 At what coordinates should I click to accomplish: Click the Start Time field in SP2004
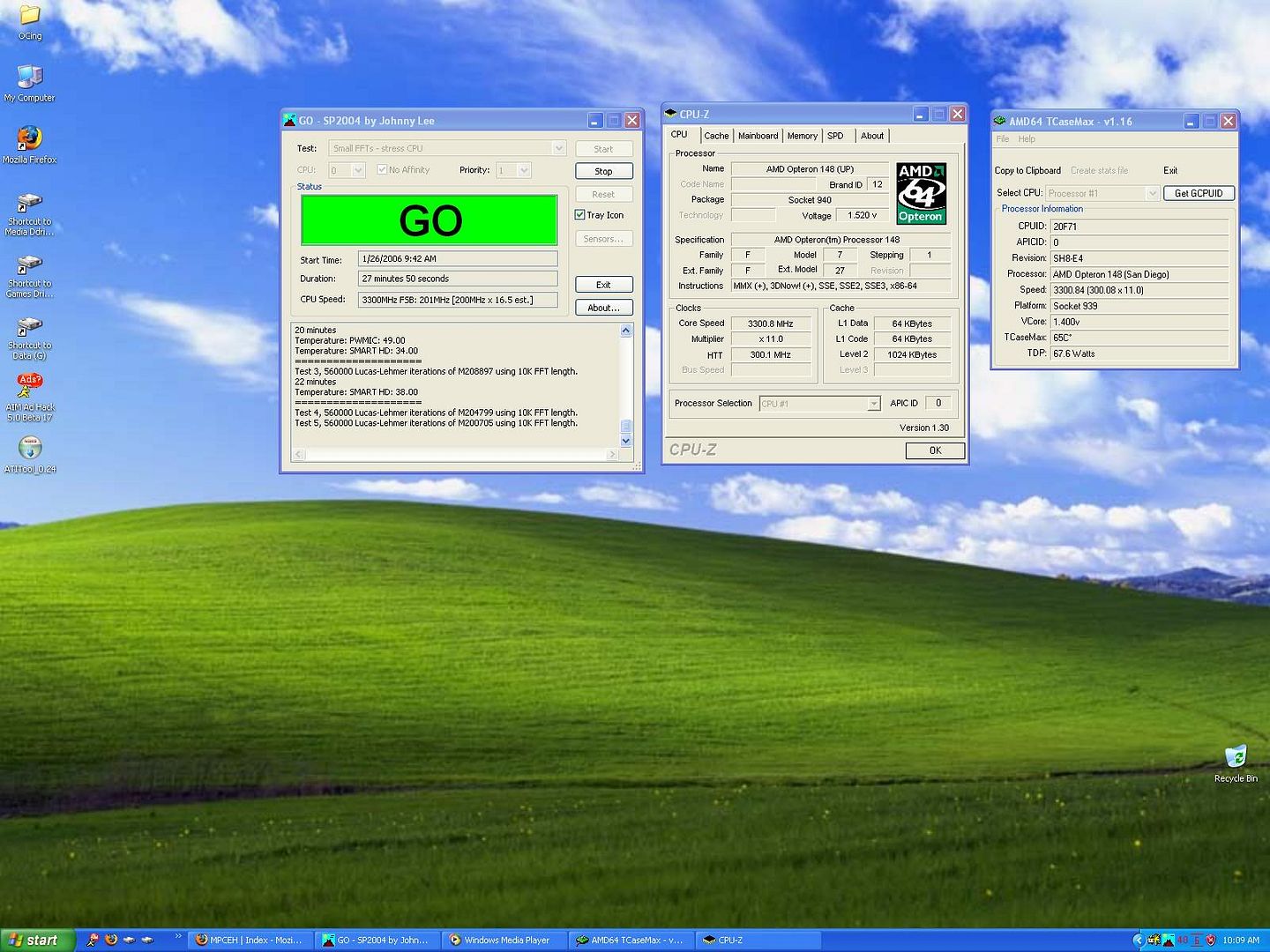(x=458, y=258)
